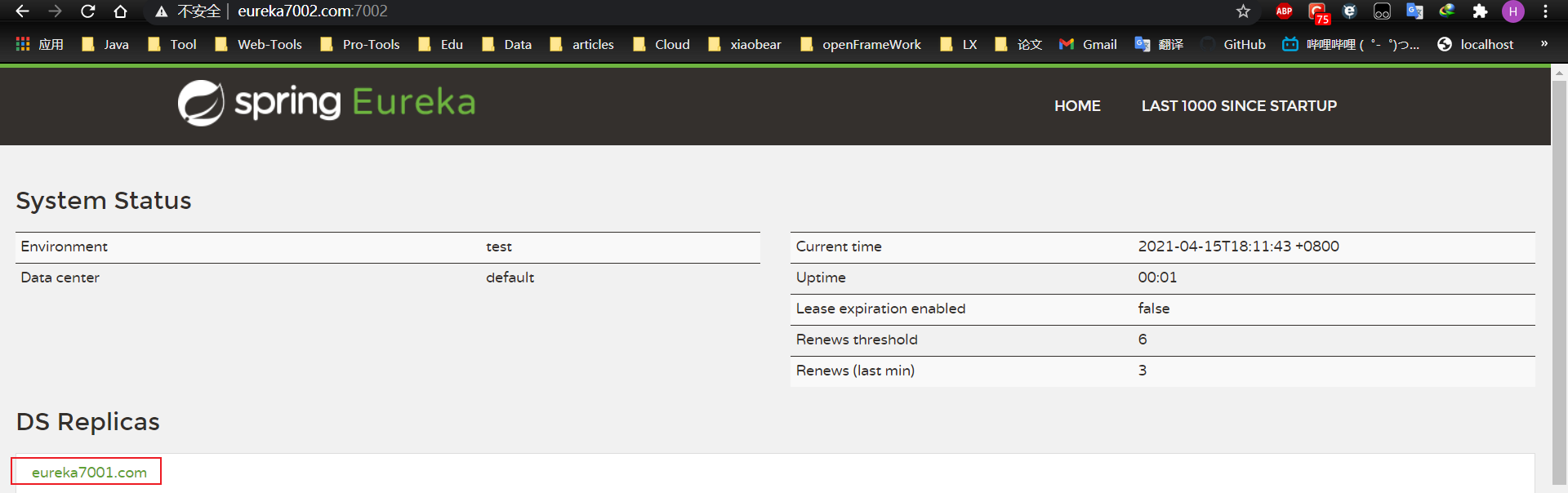Open the Web-Tools bookmark folder

258,44
